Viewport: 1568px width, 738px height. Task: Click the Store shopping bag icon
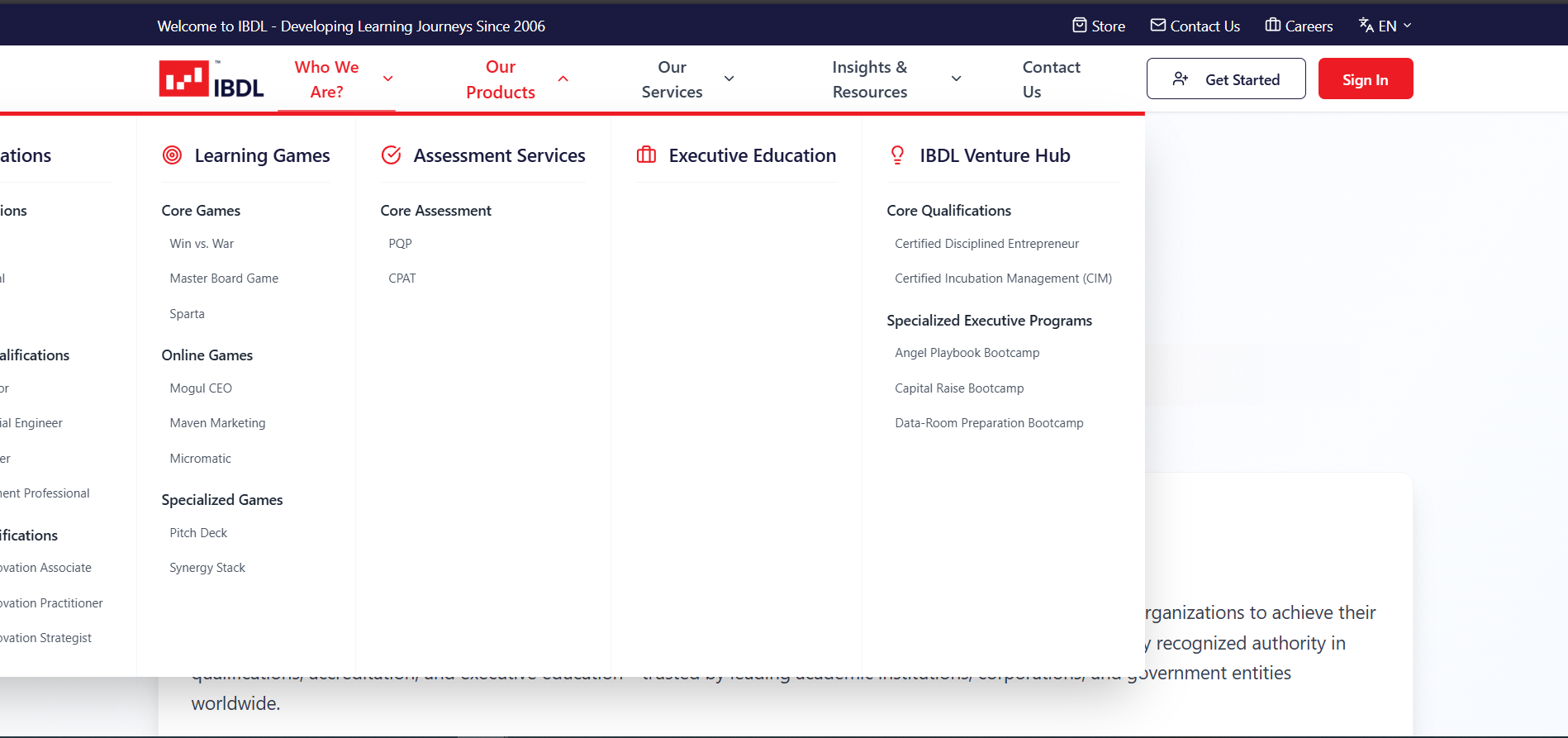pyautogui.click(x=1079, y=26)
